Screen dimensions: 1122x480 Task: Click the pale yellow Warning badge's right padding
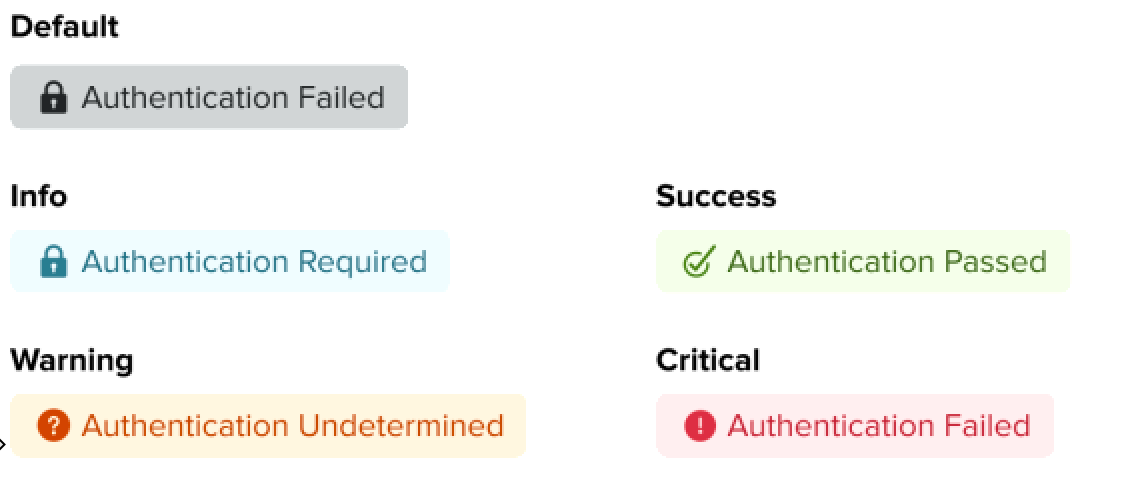515,426
